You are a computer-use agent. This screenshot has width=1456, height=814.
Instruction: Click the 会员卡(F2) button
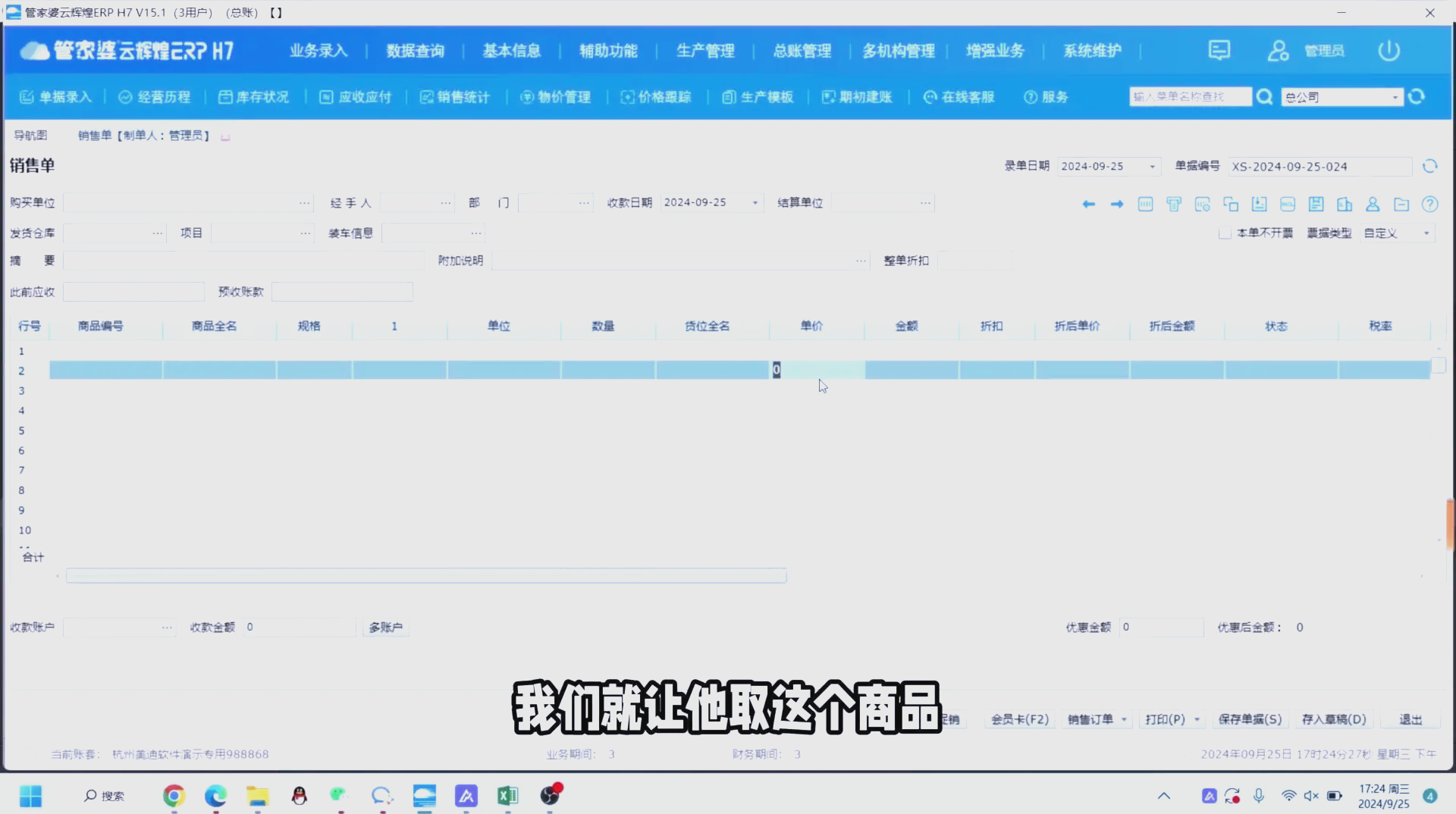[x=1020, y=719]
